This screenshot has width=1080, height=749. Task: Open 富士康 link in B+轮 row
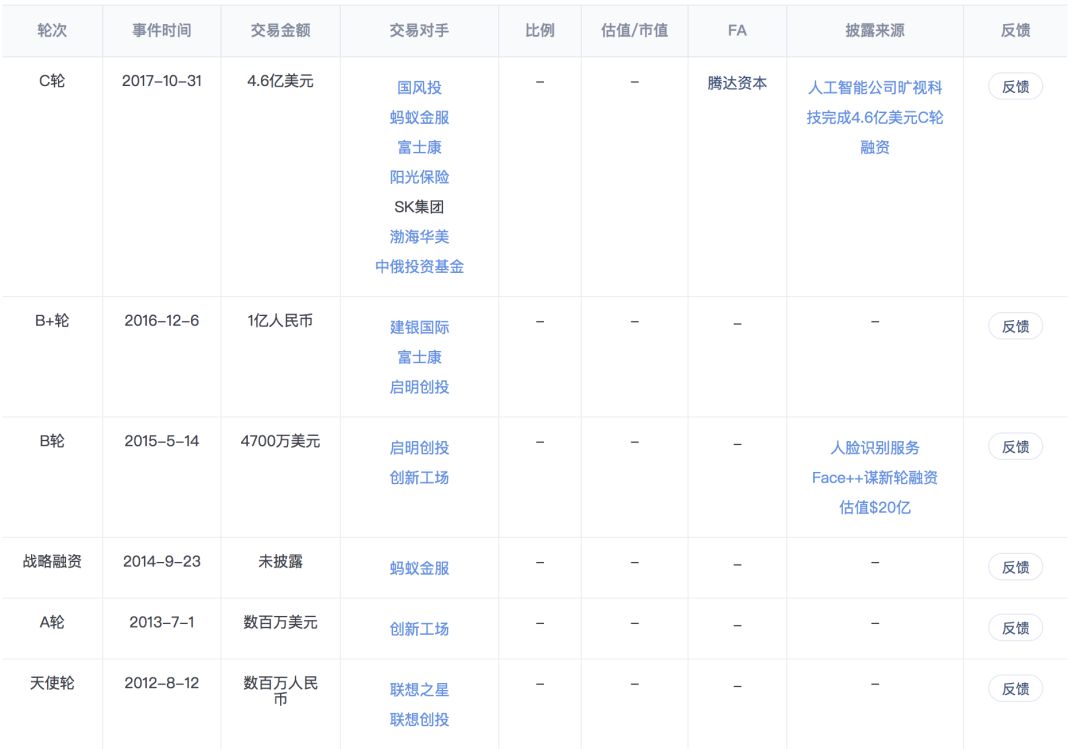[x=419, y=358]
